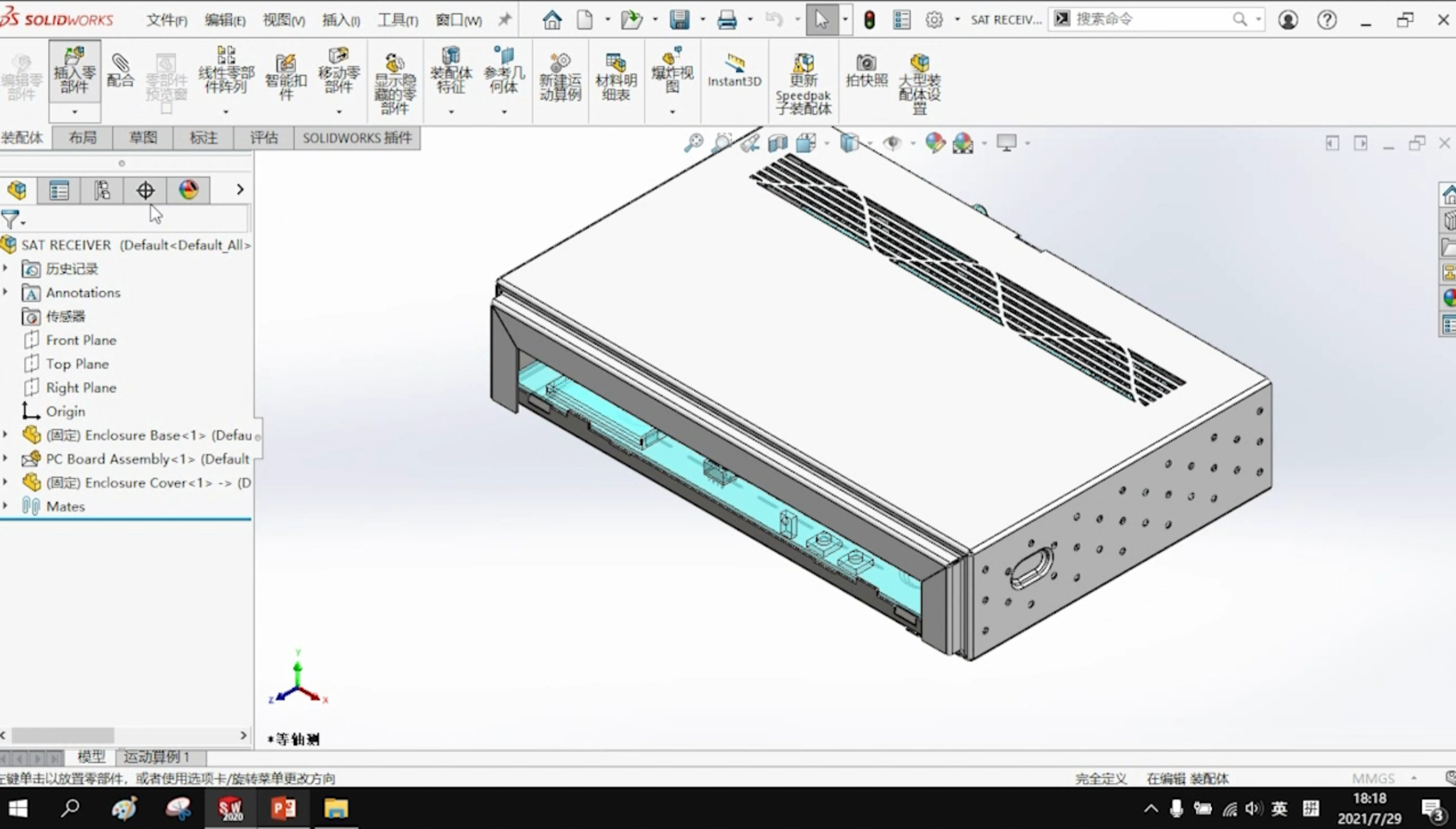
Task: Click the 运动算例 1 motion study tab
Action: point(156,757)
